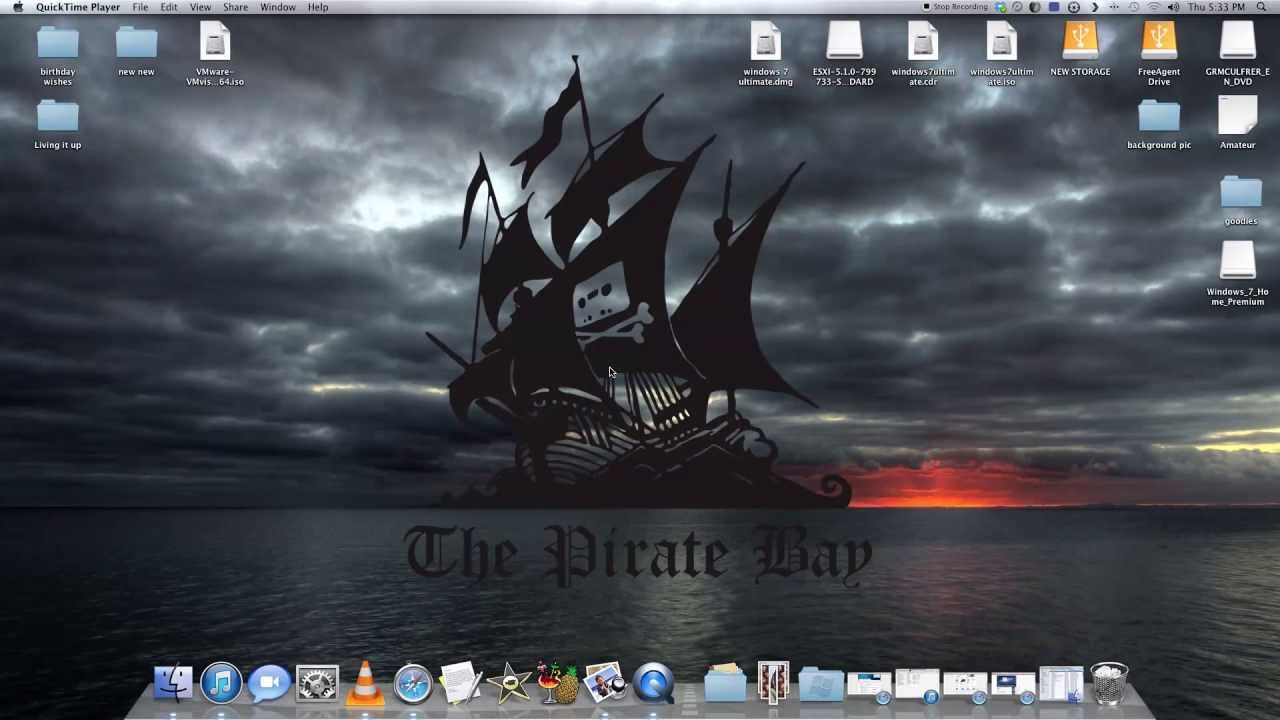Open the documents folder stack left of pictures stack
1280x720 pixels.
pos(725,683)
